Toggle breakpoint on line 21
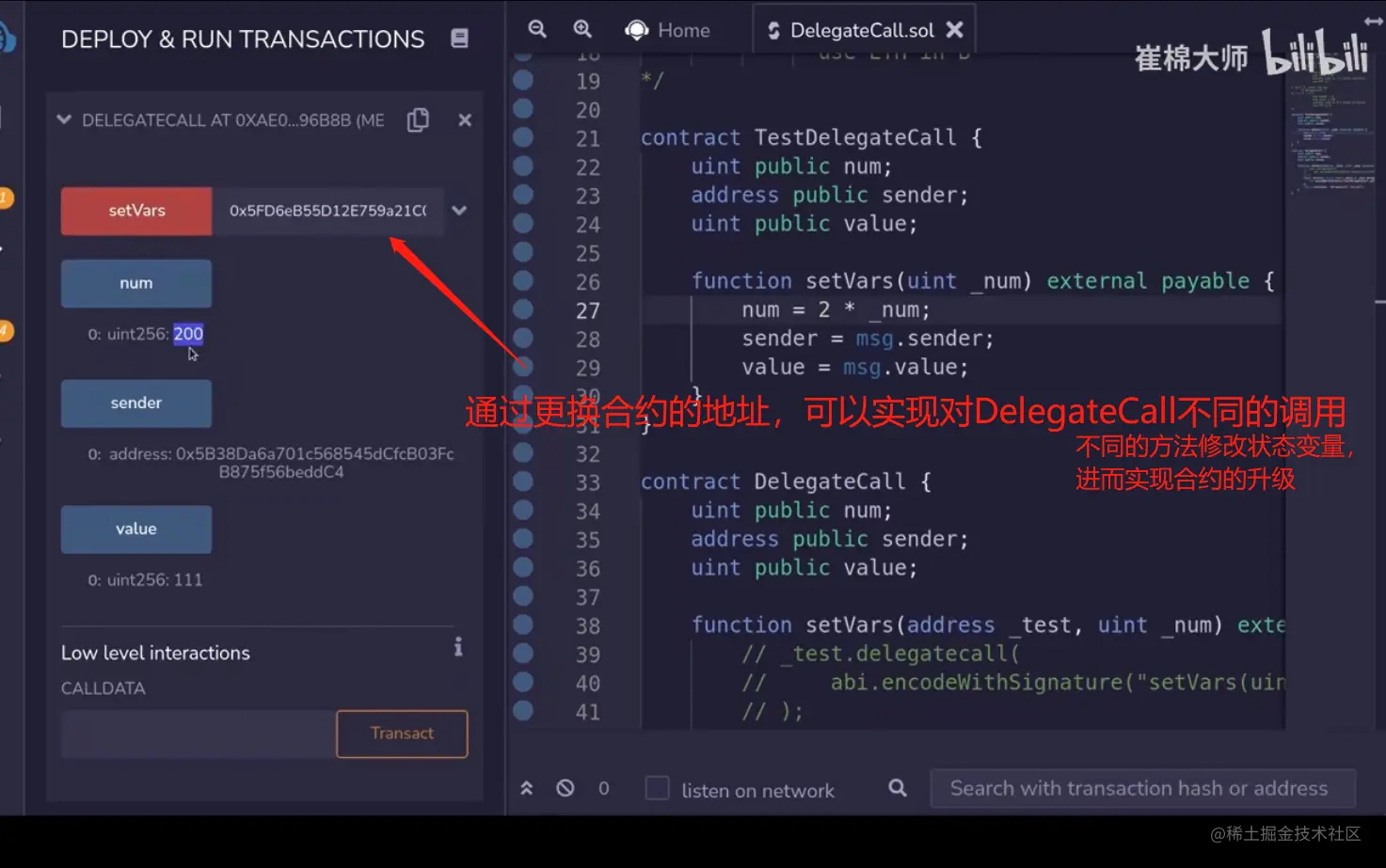This screenshot has width=1386, height=868. tap(523, 137)
